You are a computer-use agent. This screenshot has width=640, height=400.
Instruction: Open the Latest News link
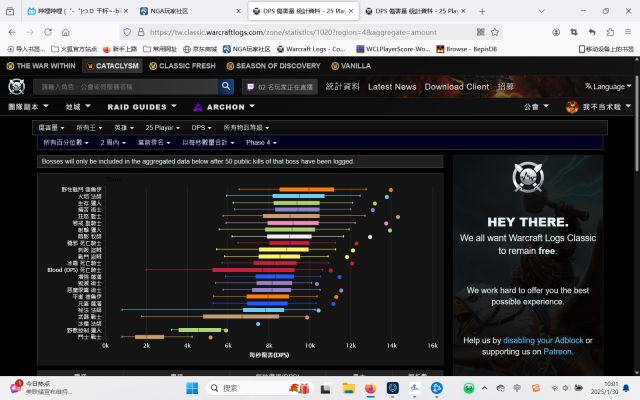(392, 87)
